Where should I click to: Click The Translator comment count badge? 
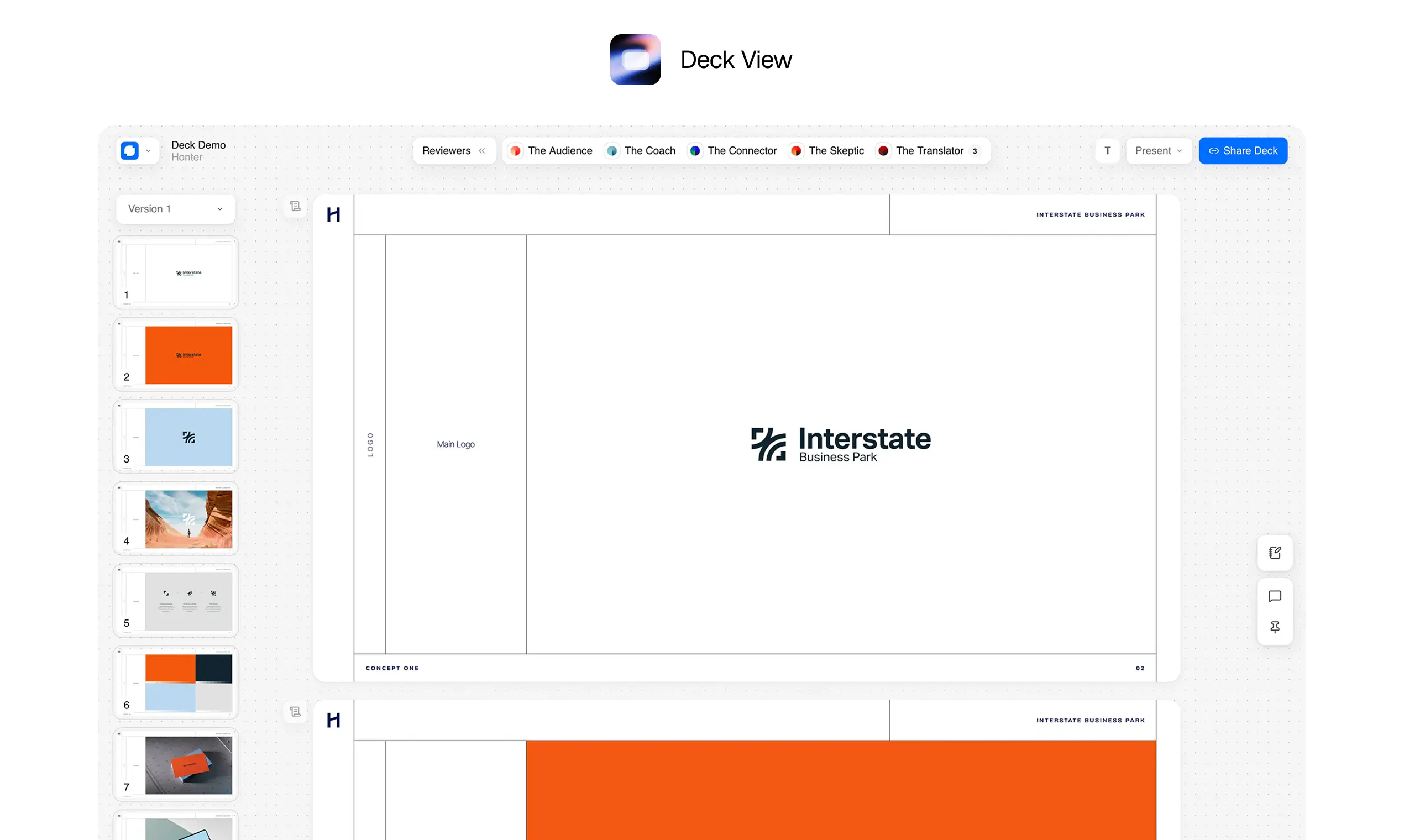(975, 151)
